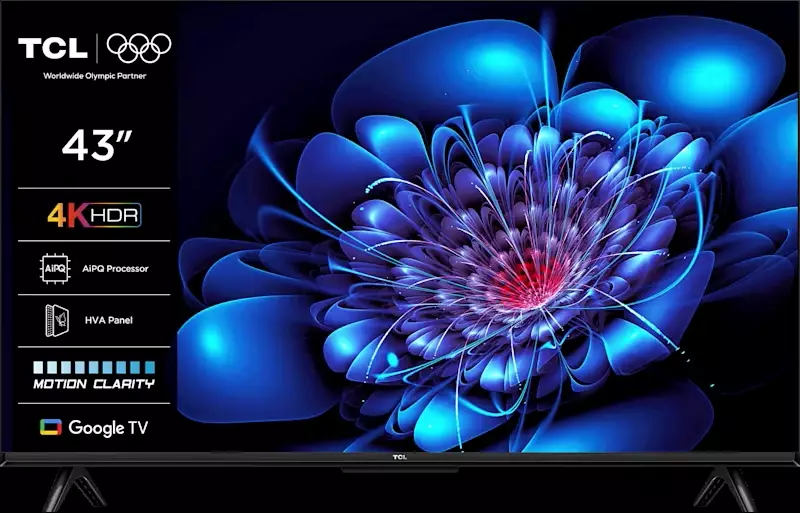This screenshot has height=513, width=800.
Task: Click the Motion Clarity gradient bar
Action: [95, 367]
